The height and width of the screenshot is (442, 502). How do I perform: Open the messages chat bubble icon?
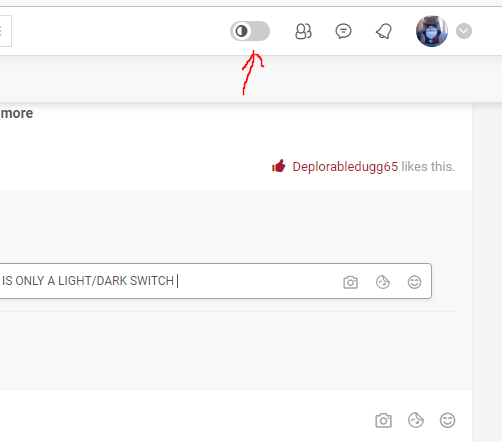point(343,31)
